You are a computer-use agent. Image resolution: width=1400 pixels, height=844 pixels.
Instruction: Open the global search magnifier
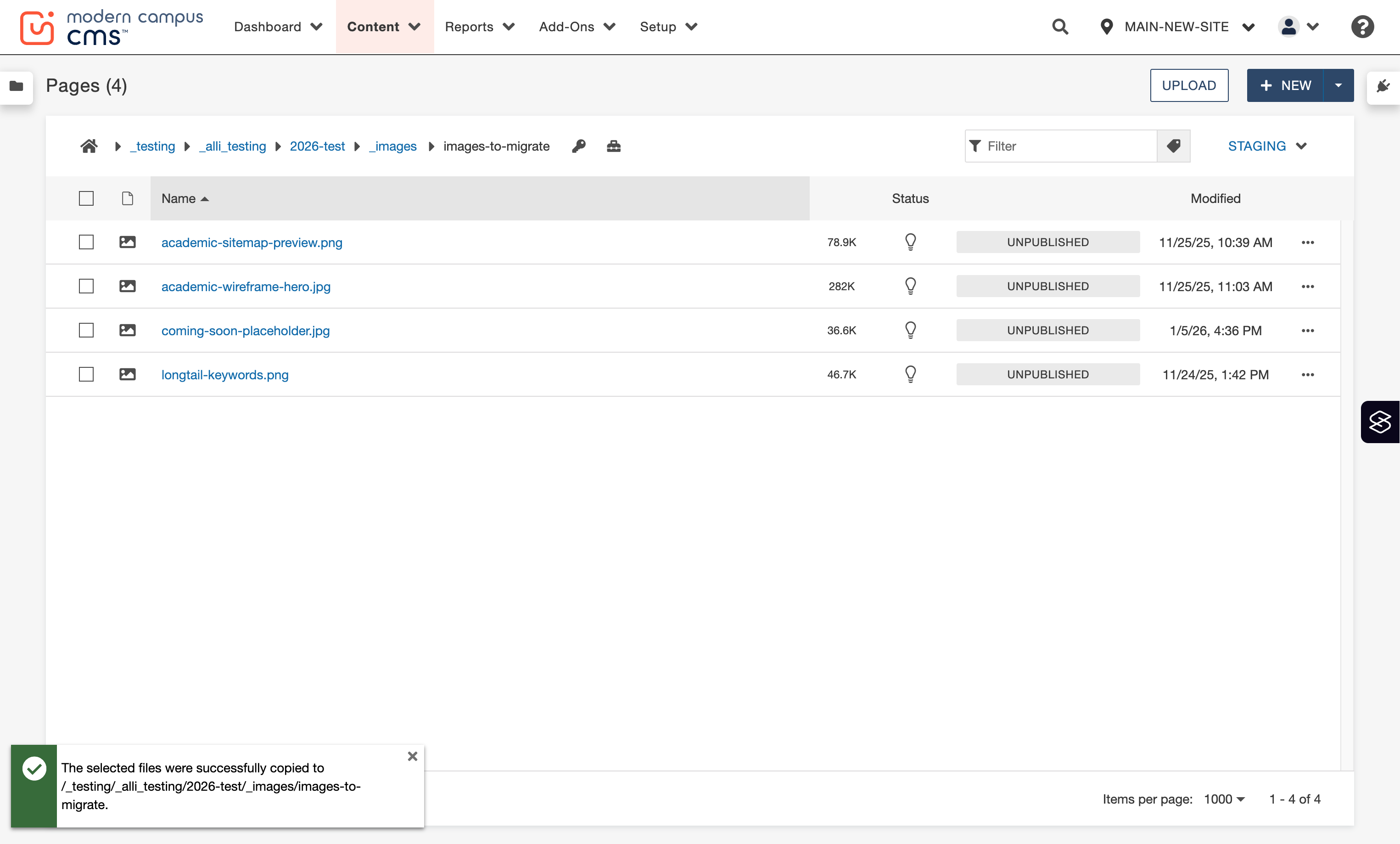(1060, 27)
